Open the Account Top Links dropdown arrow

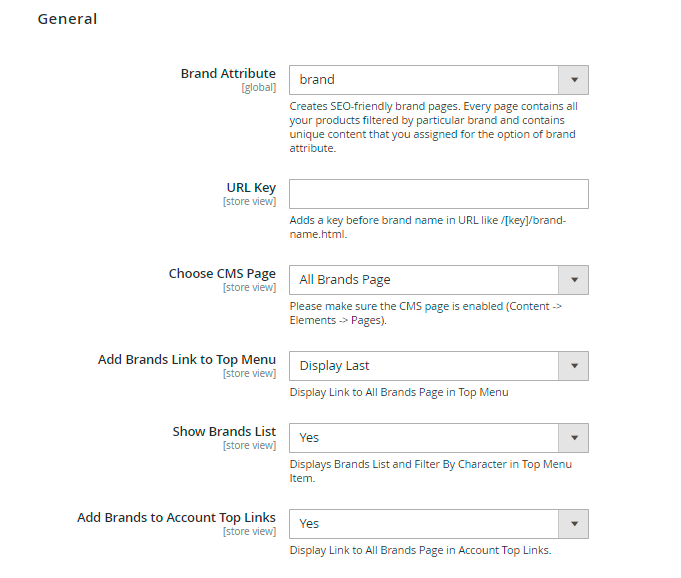[574, 524]
